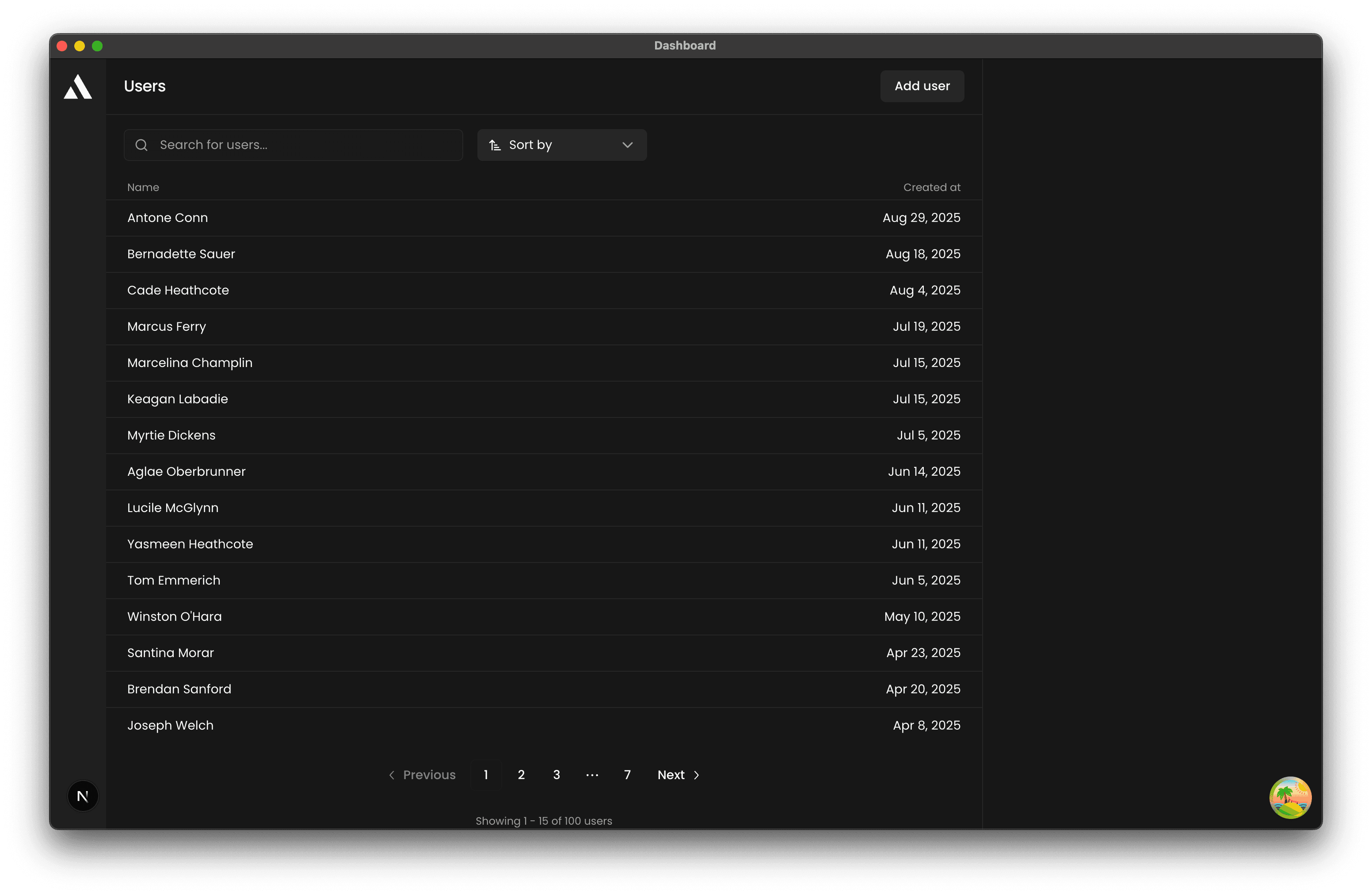Select pagination page 1

point(486,775)
